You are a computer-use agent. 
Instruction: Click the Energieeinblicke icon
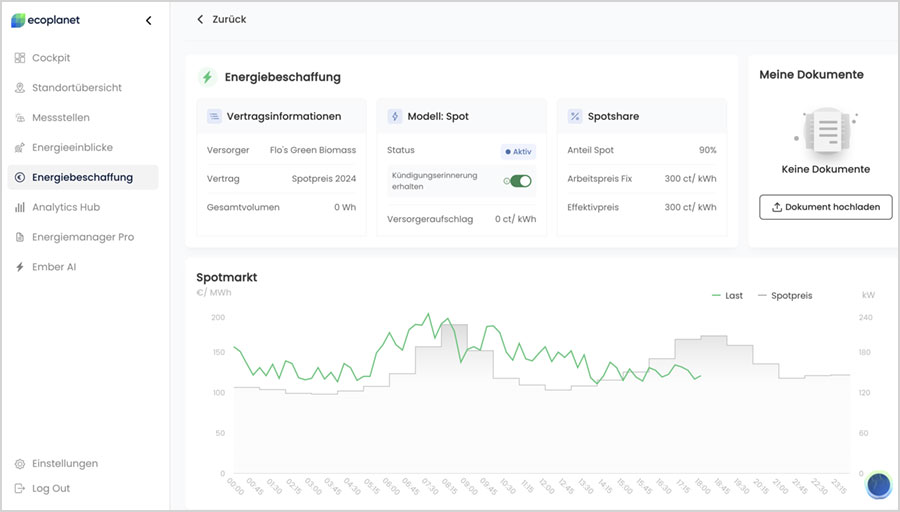pyautogui.click(x=20, y=148)
